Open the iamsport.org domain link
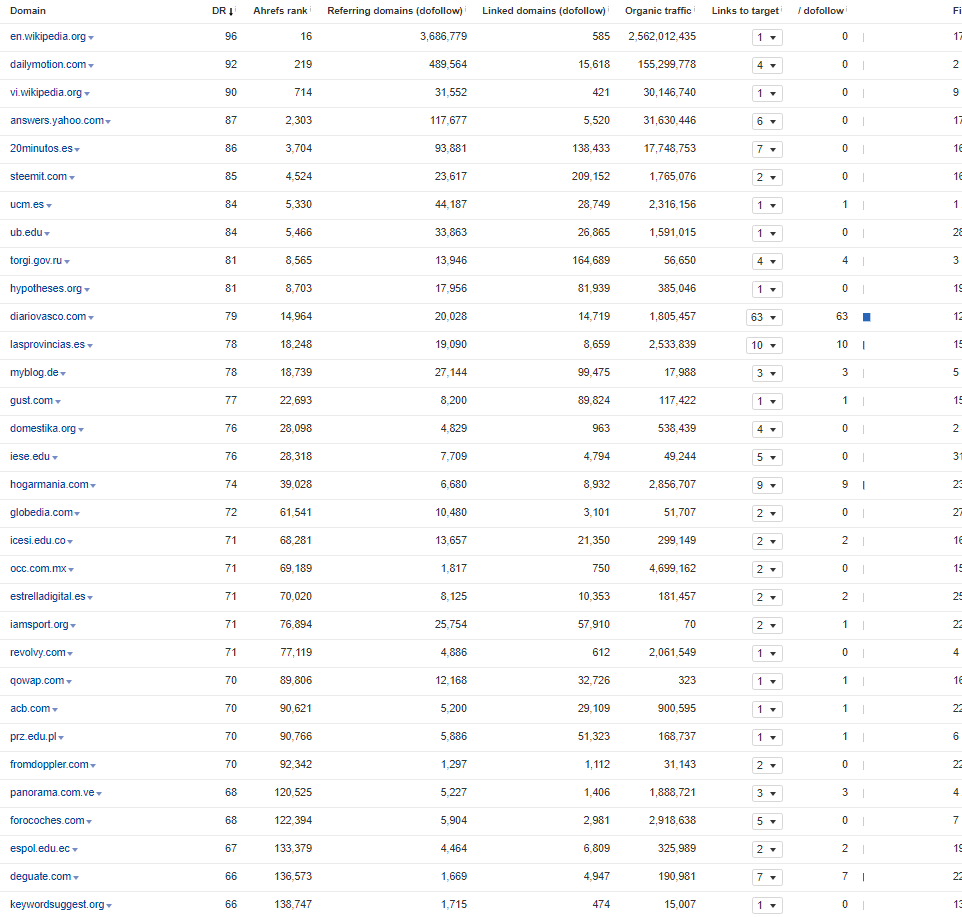 39,624
